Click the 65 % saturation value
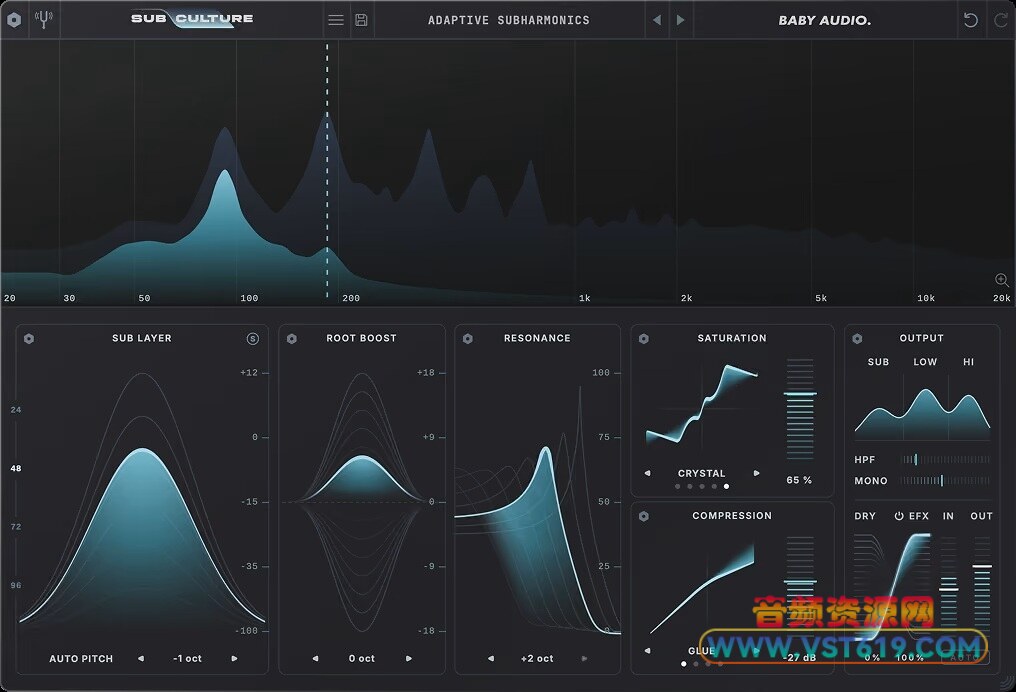Viewport: 1016px width, 692px height. 799,480
